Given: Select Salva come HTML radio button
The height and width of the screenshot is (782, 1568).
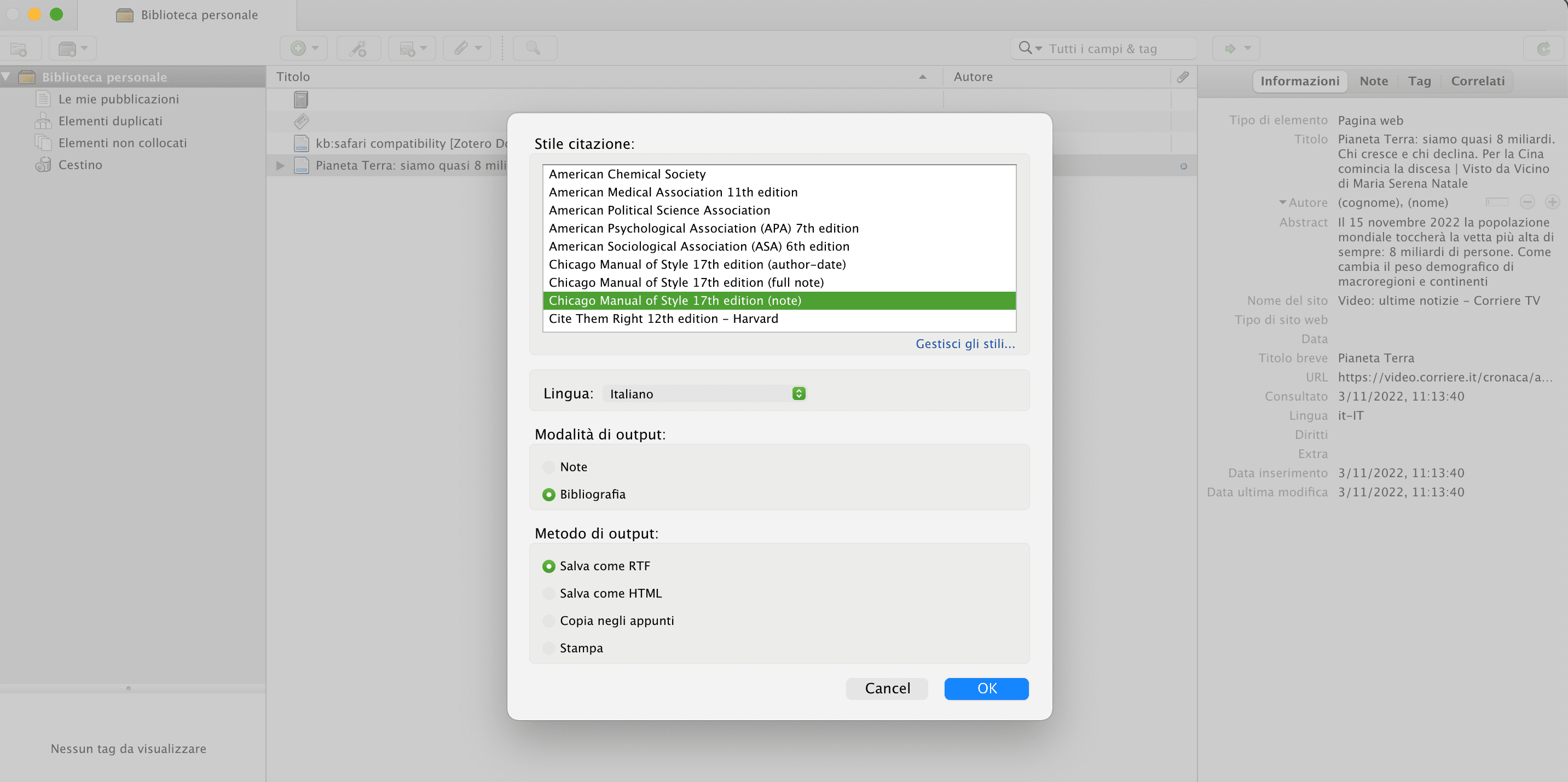Looking at the screenshot, I should pyautogui.click(x=548, y=593).
